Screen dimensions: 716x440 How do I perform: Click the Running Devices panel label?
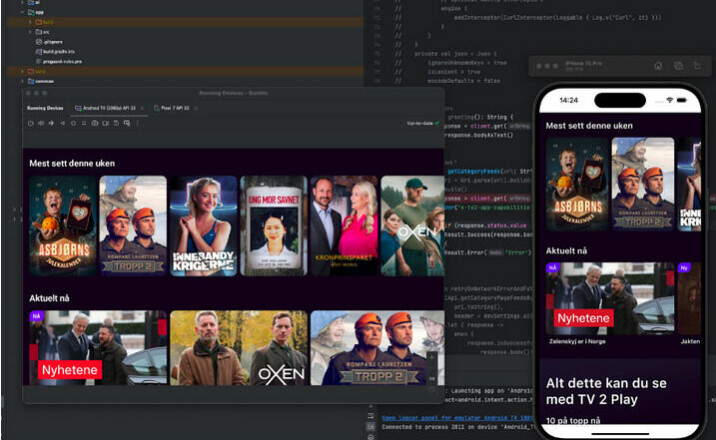pos(45,108)
